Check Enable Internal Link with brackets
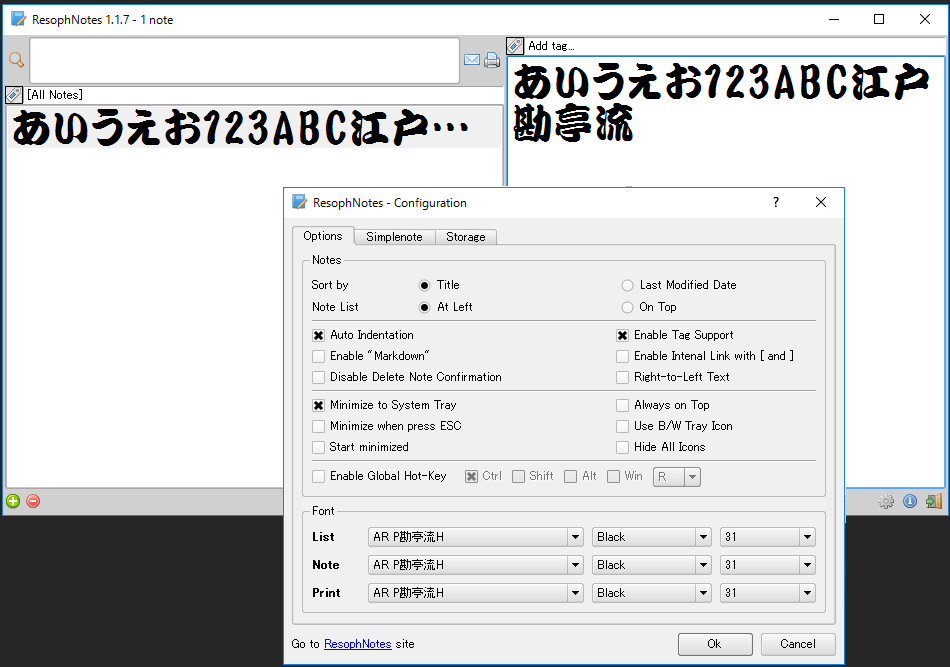The image size is (950, 667). pos(622,356)
